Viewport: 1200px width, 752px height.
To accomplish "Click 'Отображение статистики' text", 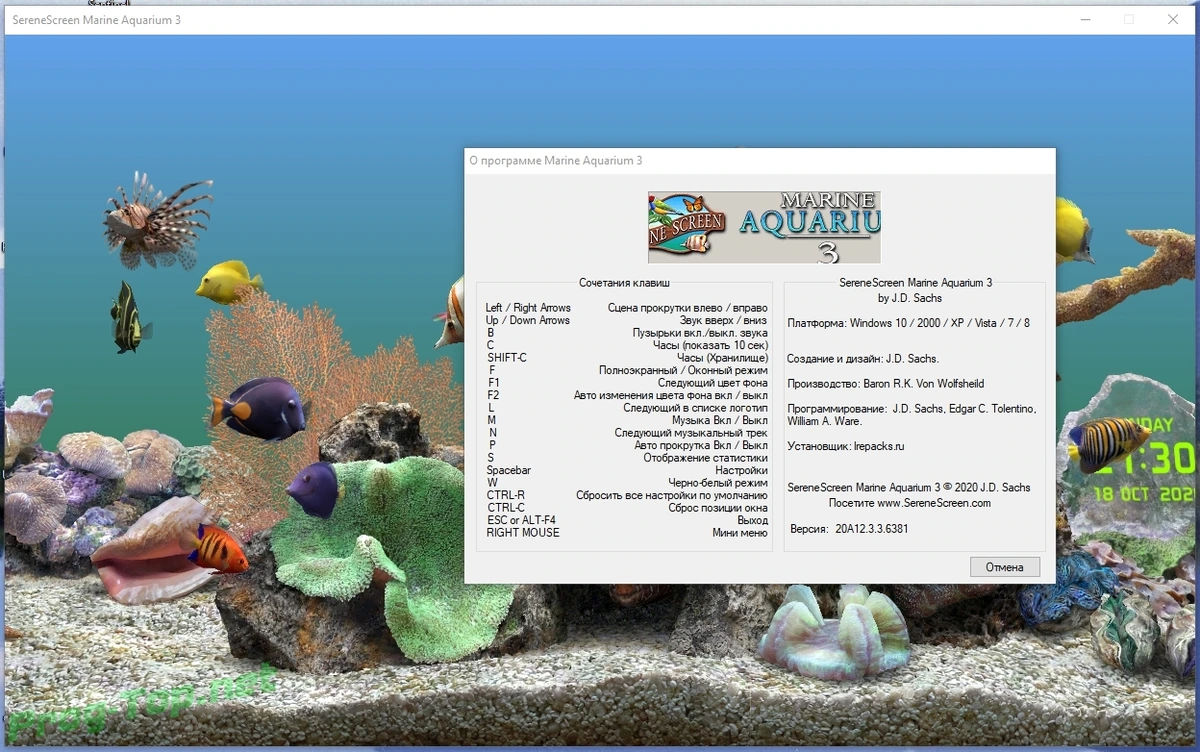I will coord(706,458).
